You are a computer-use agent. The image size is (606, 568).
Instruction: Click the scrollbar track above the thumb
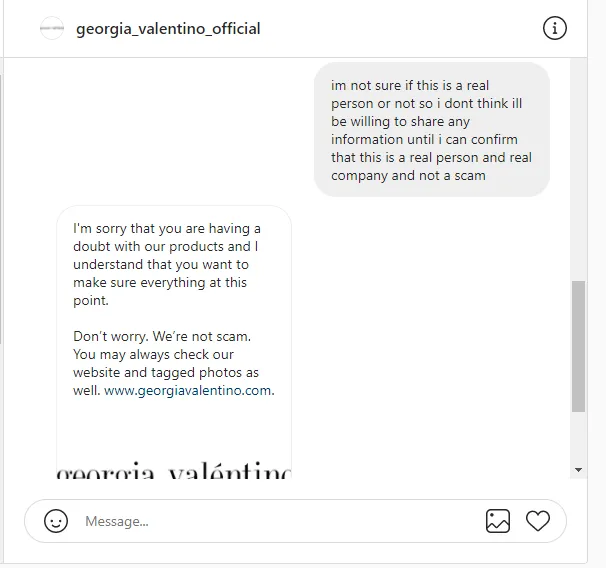pos(578,170)
